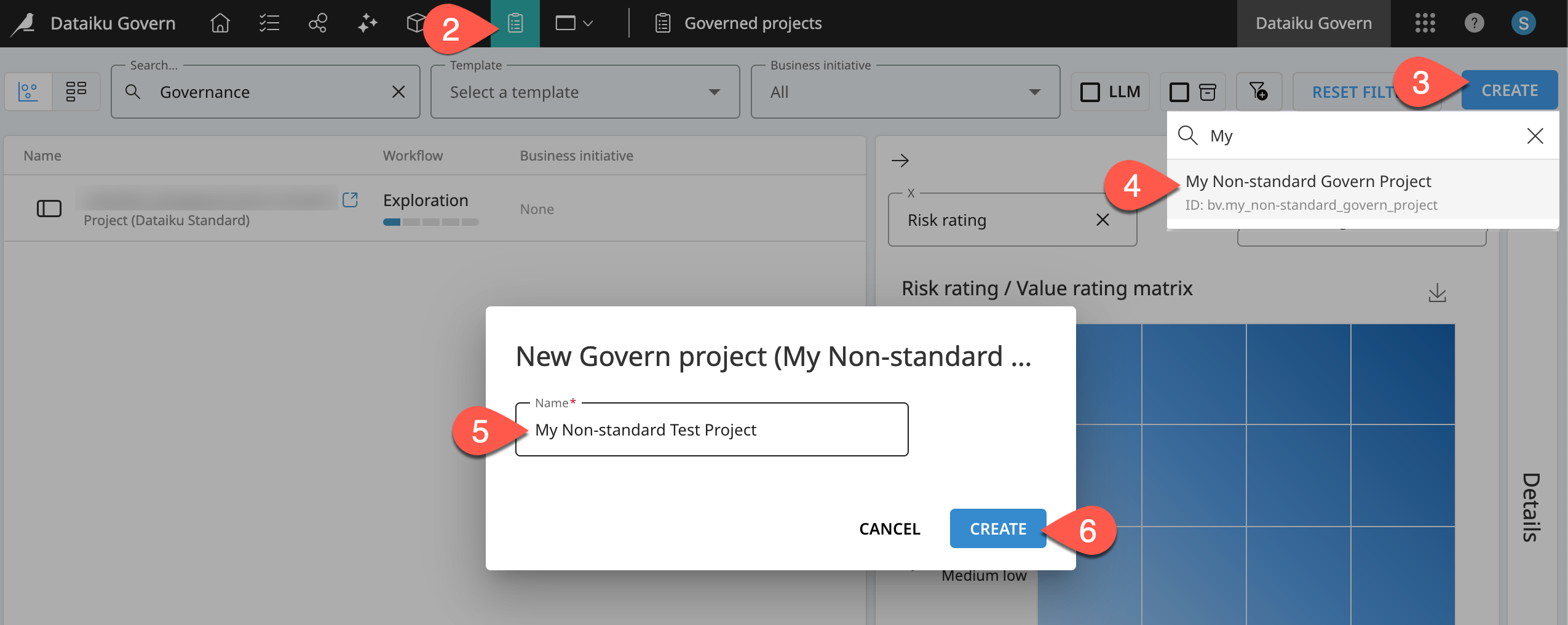Click the hierarchy relationships icon in navigation
1568x625 pixels.
coord(318,23)
